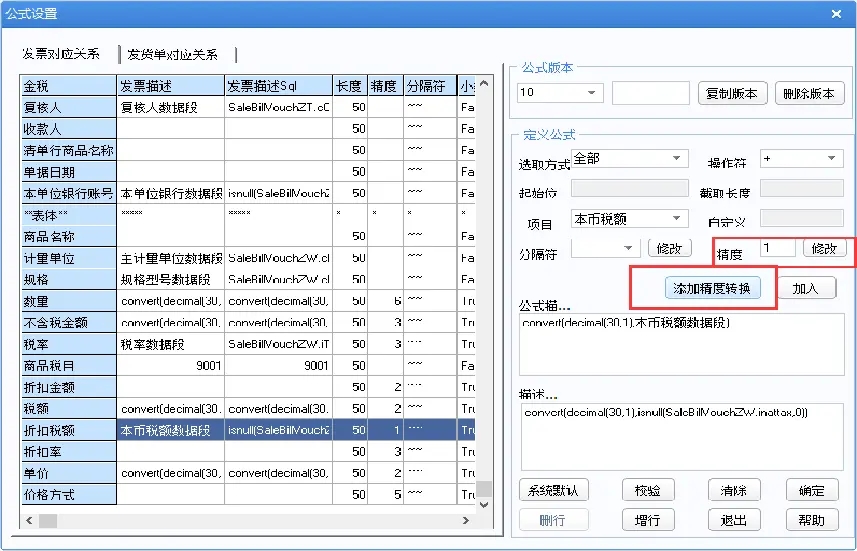Click the 长度 column header
The height and width of the screenshot is (551, 857).
350,86
